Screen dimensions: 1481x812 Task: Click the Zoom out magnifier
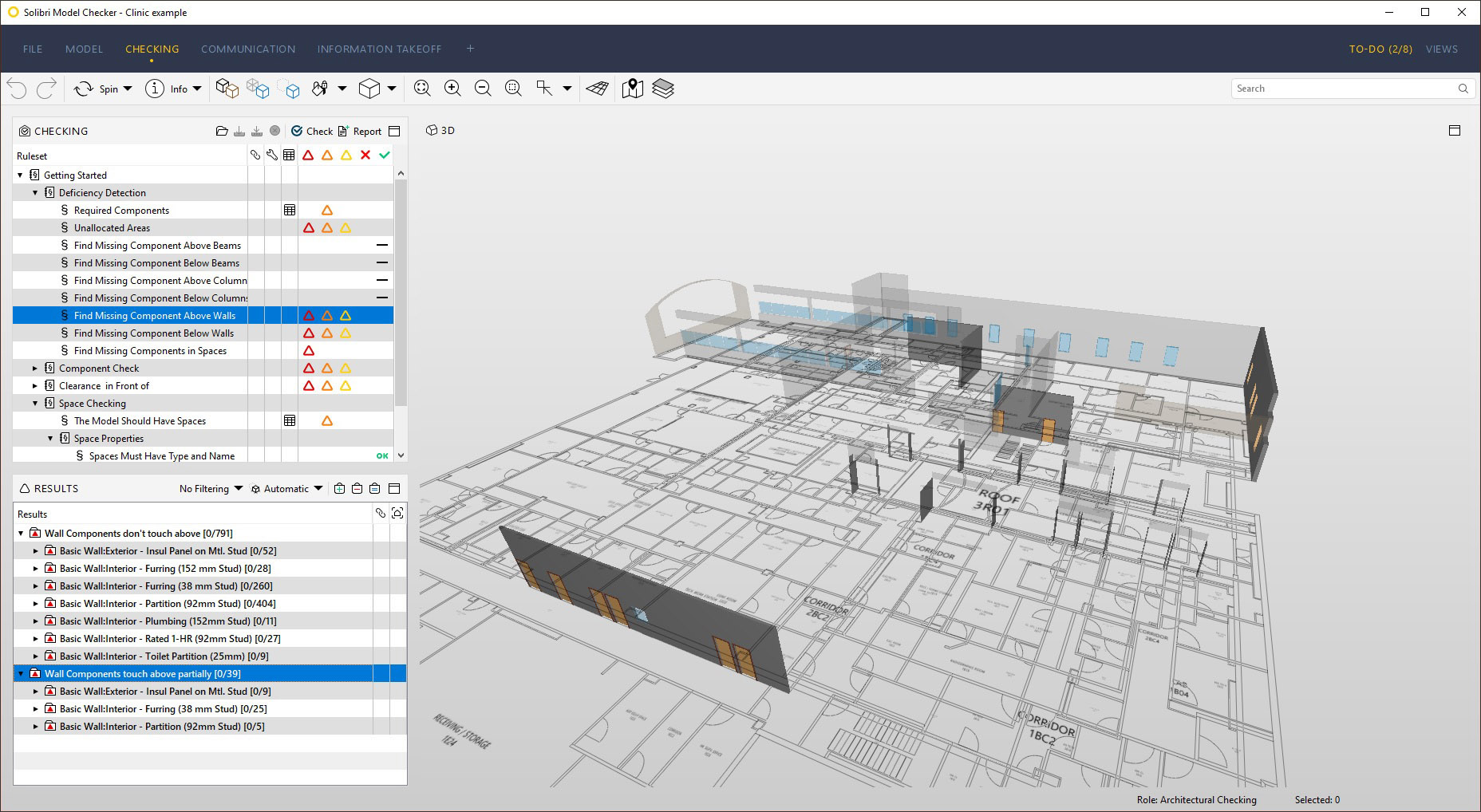(x=483, y=89)
